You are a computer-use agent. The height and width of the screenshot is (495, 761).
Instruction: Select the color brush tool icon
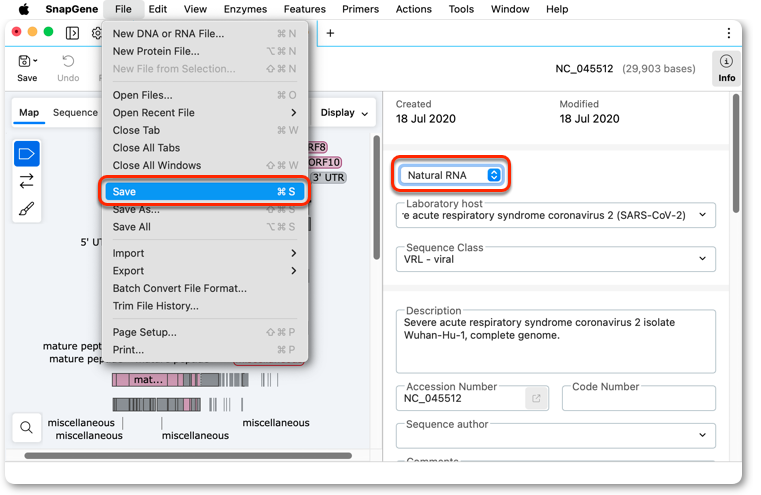click(27, 209)
